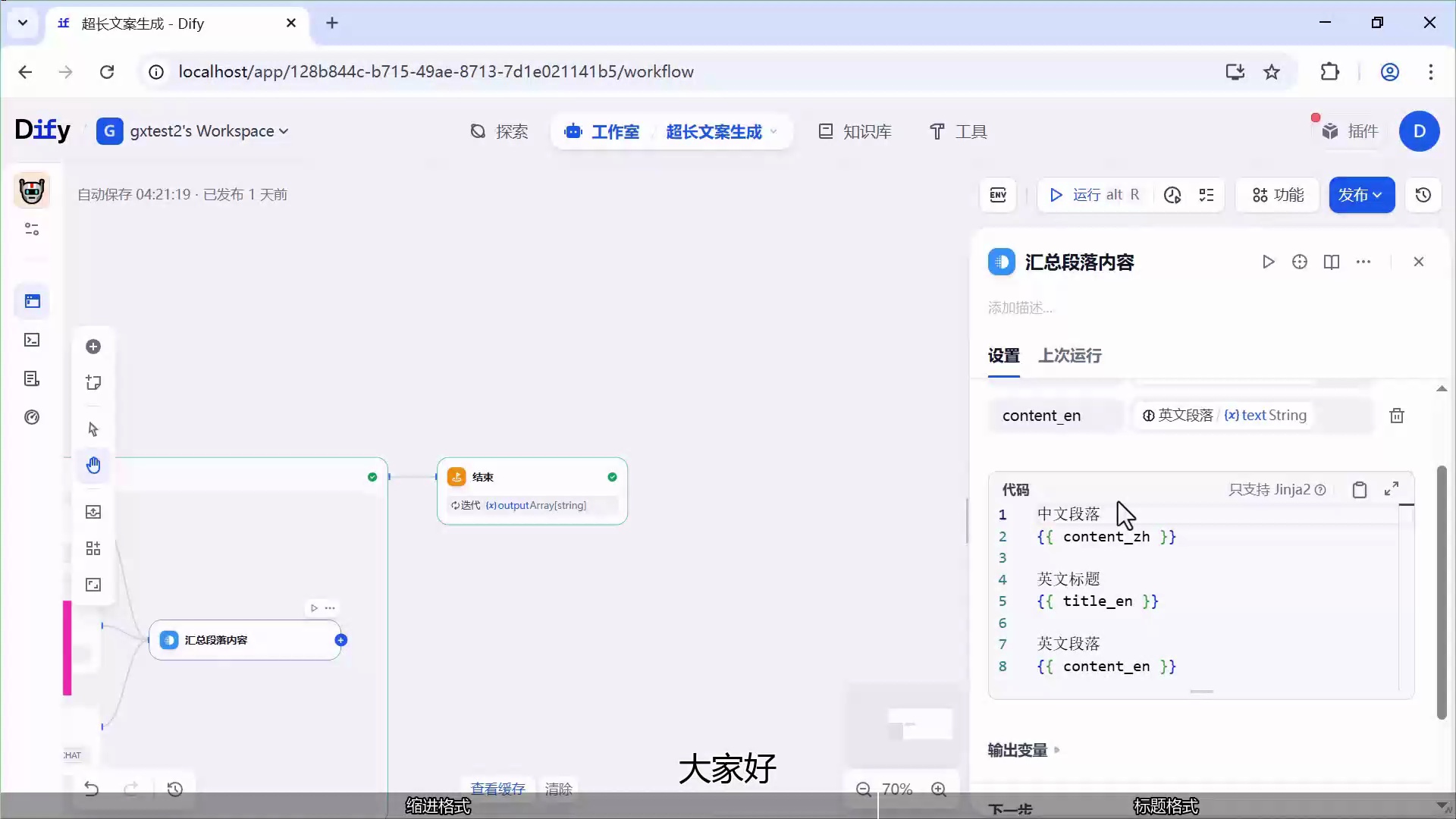This screenshot has width=1456, height=819.
Task: Open the 工具 tools menu
Action: click(959, 132)
